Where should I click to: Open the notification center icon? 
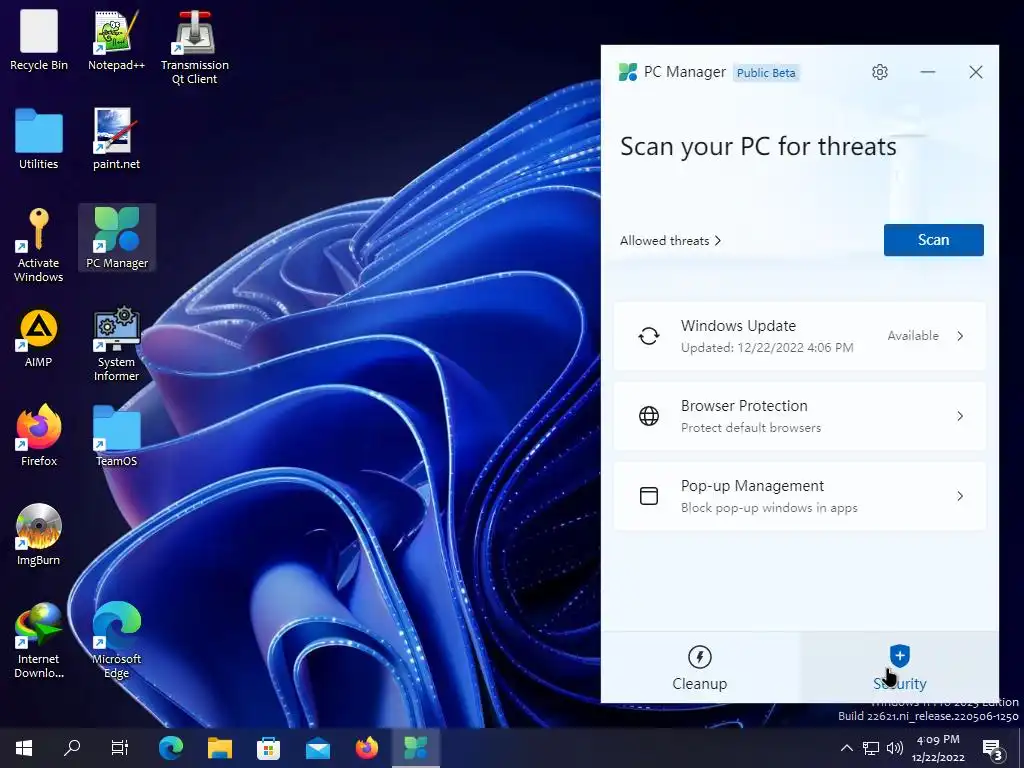[x=993, y=750]
